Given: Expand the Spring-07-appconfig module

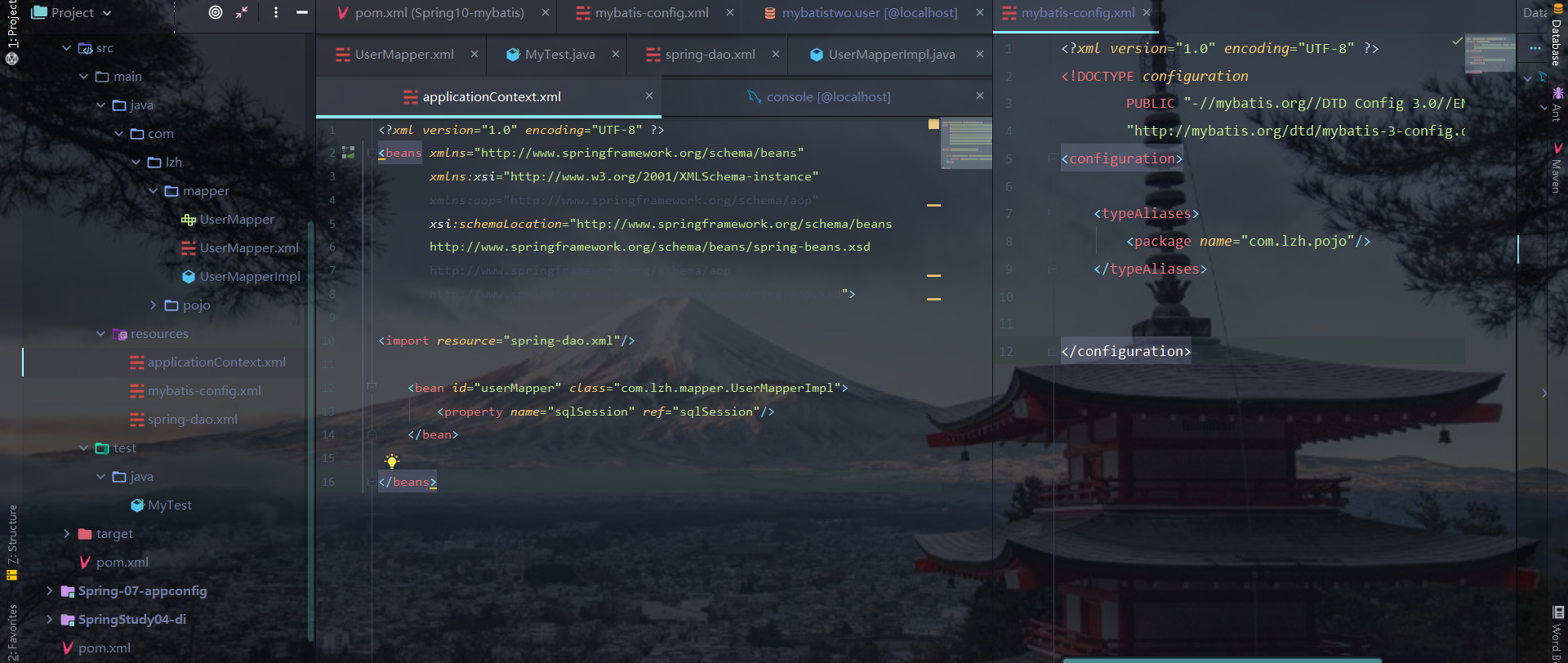Looking at the screenshot, I should (x=50, y=591).
